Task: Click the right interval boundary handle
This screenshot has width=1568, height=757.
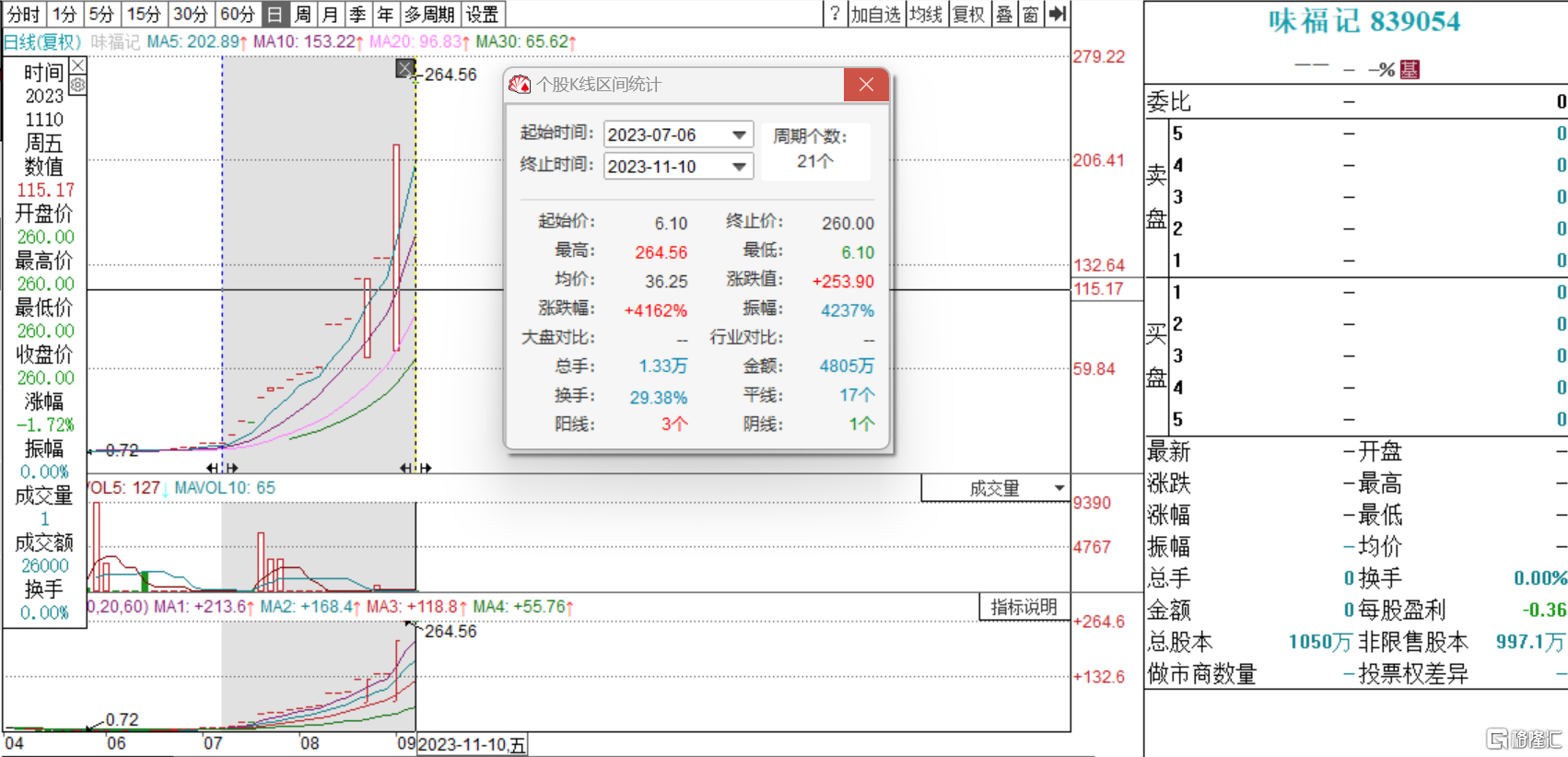Action: (415, 468)
